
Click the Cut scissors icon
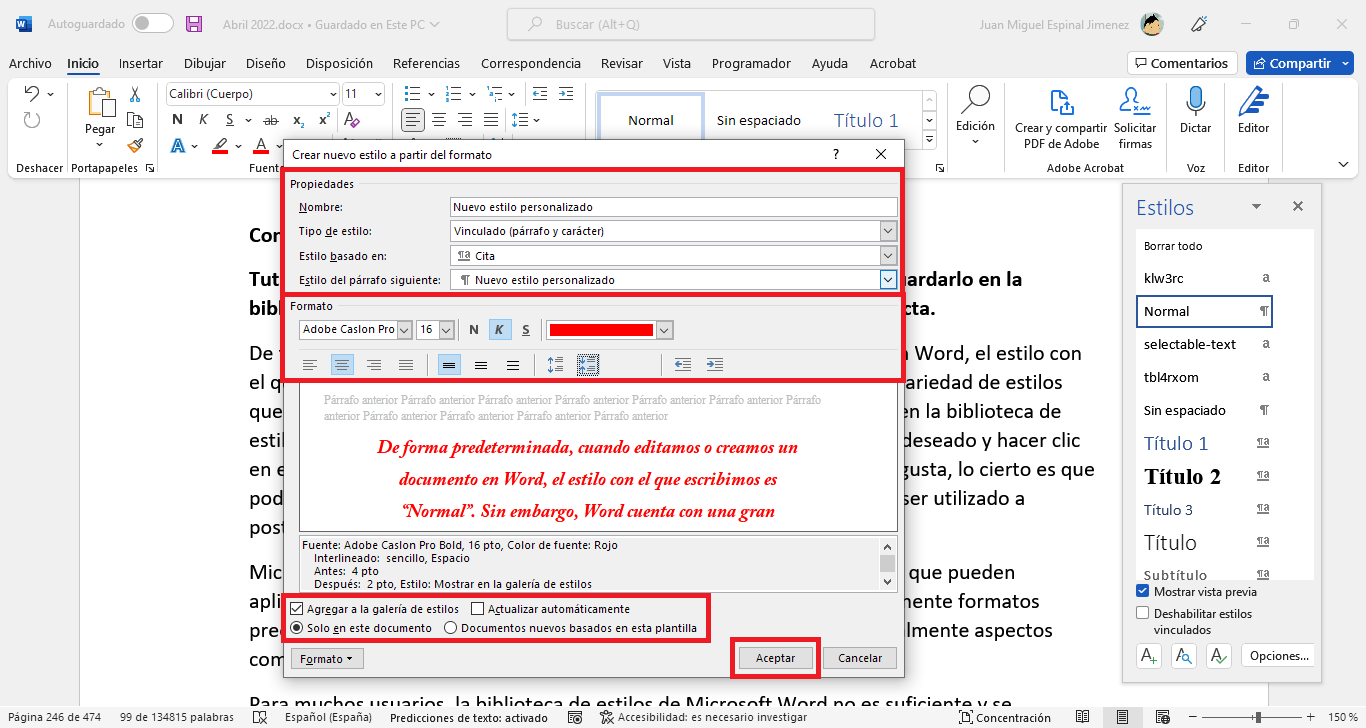[x=135, y=94]
